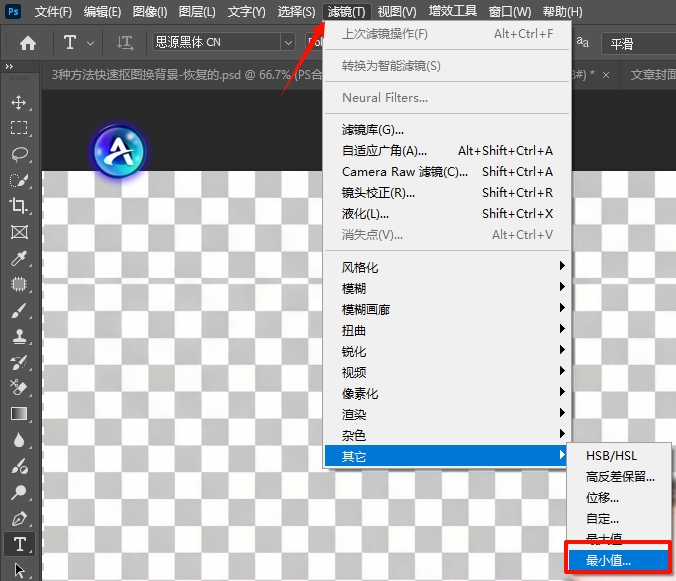
Task: Select the Path Selection tool
Action: coord(19,570)
